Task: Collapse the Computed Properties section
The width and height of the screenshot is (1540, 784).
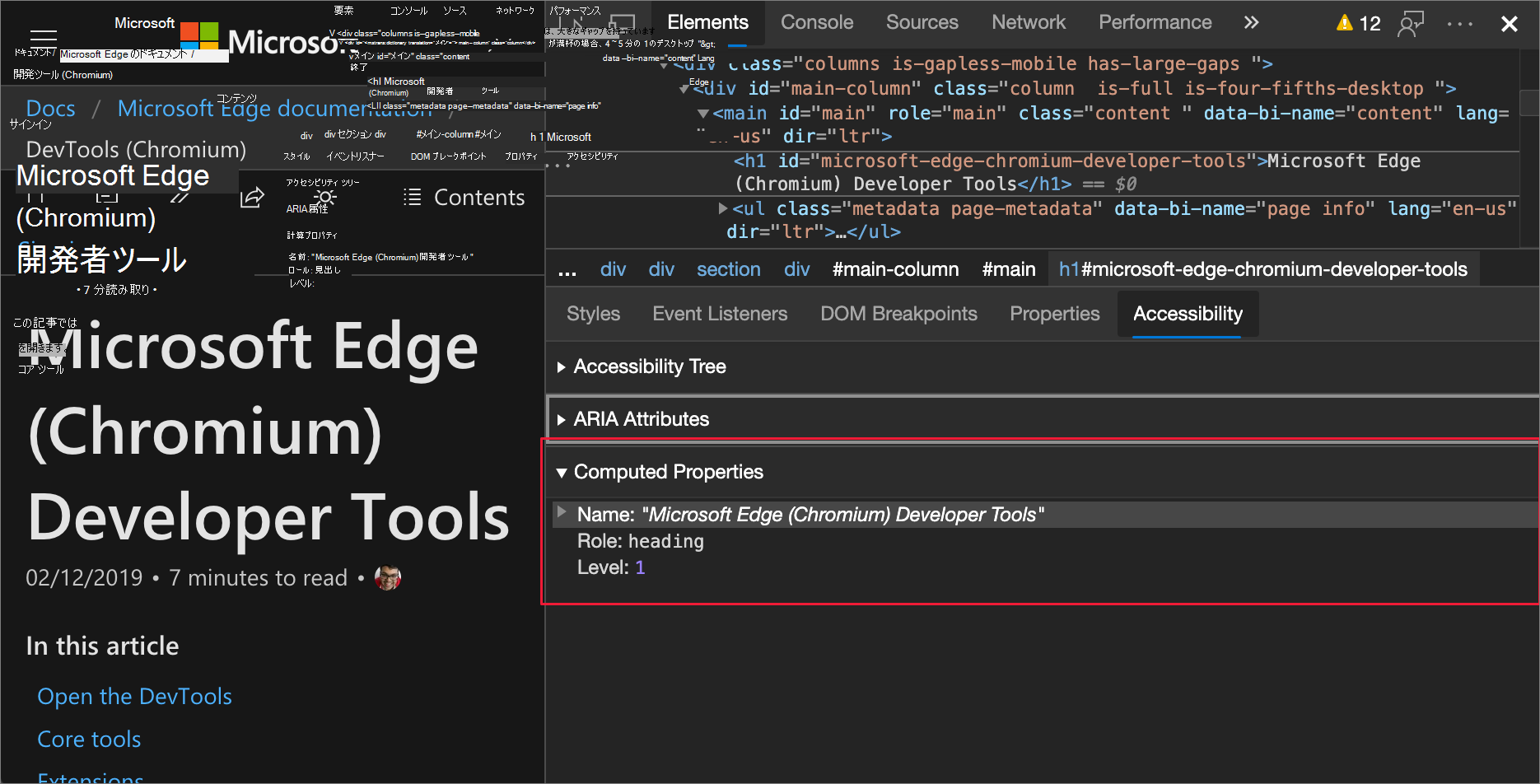Action: click(1042, 472)
